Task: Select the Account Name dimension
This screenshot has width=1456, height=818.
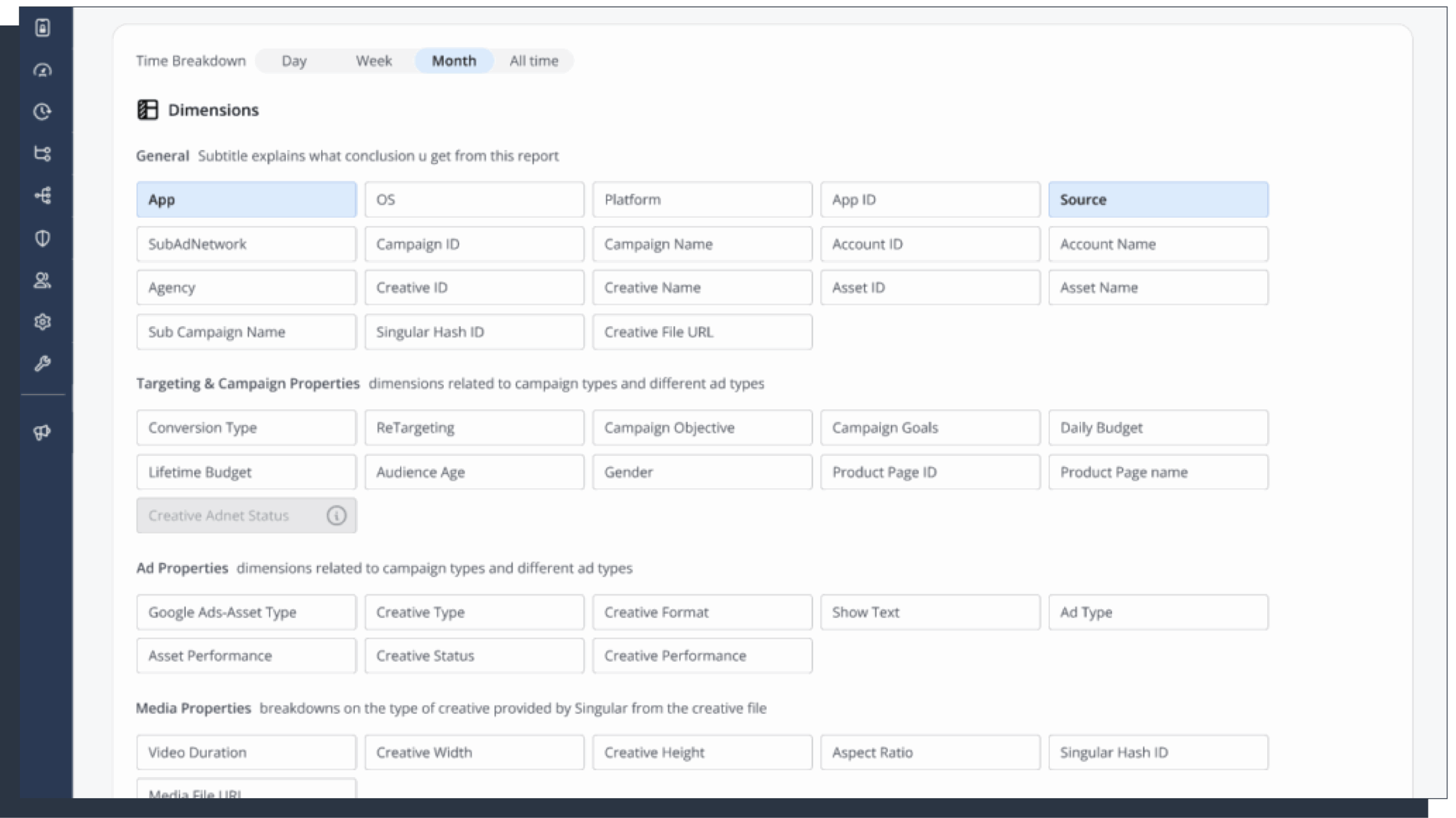Action: pyautogui.click(x=1158, y=244)
